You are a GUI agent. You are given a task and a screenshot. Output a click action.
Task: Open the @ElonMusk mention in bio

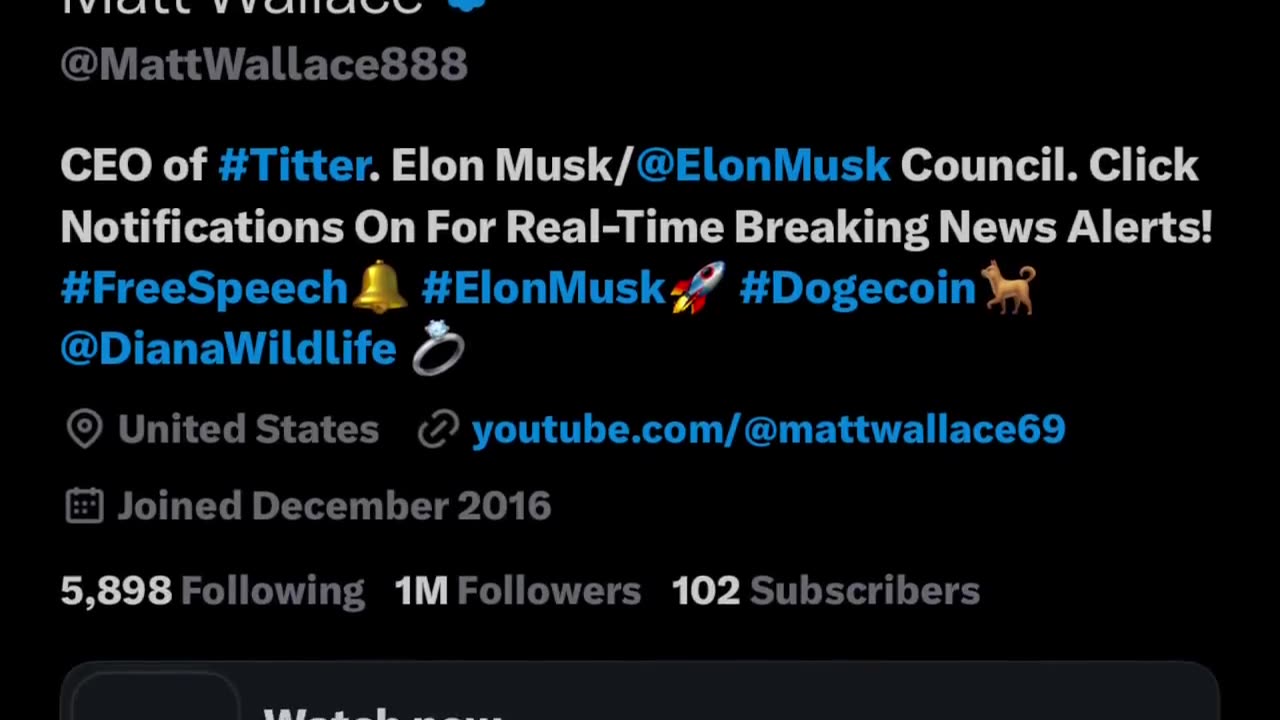coord(763,165)
